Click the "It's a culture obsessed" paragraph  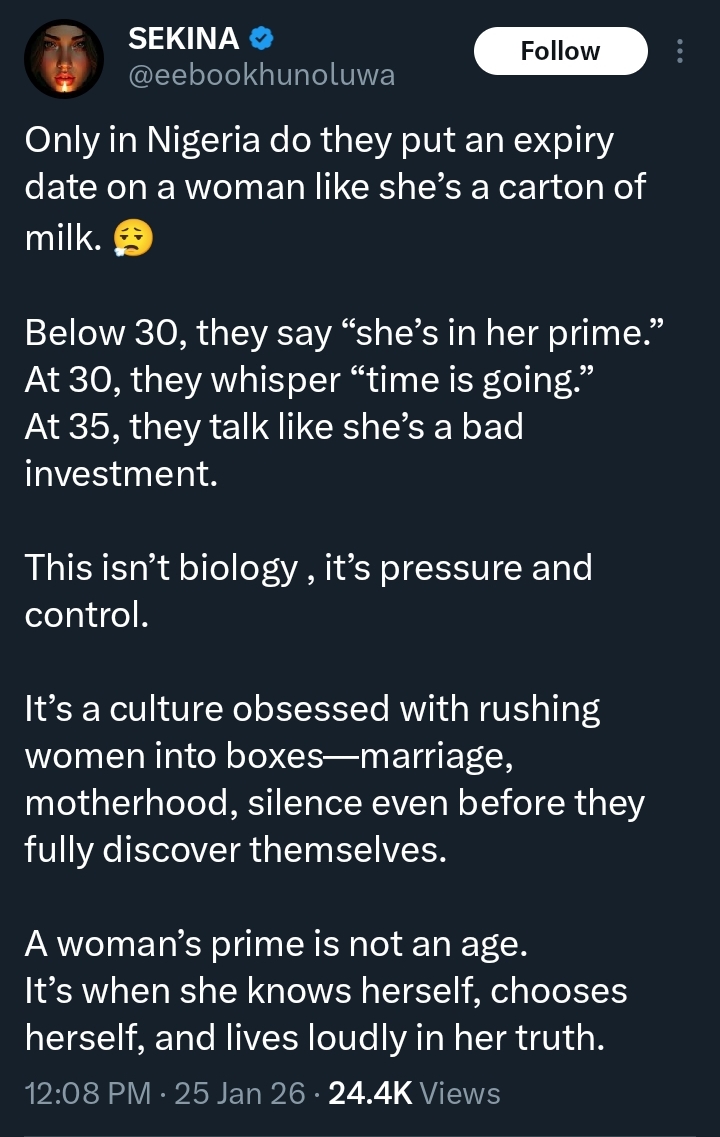click(312, 709)
